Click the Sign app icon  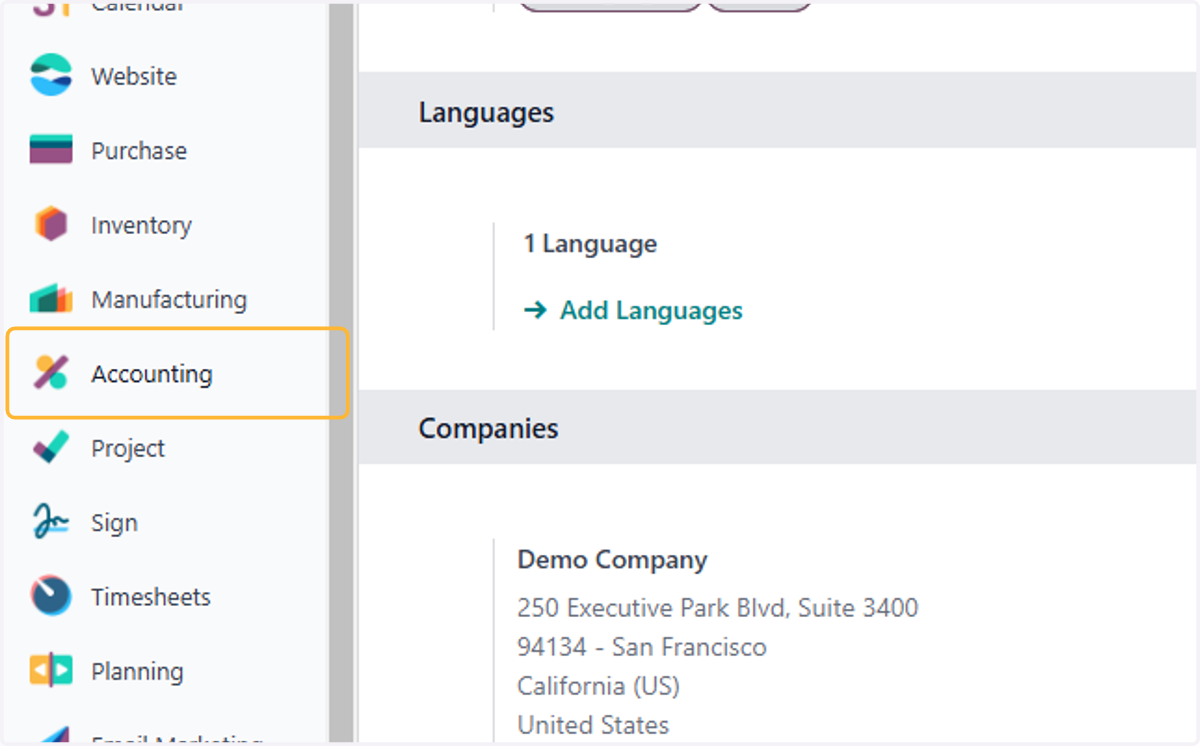51,522
